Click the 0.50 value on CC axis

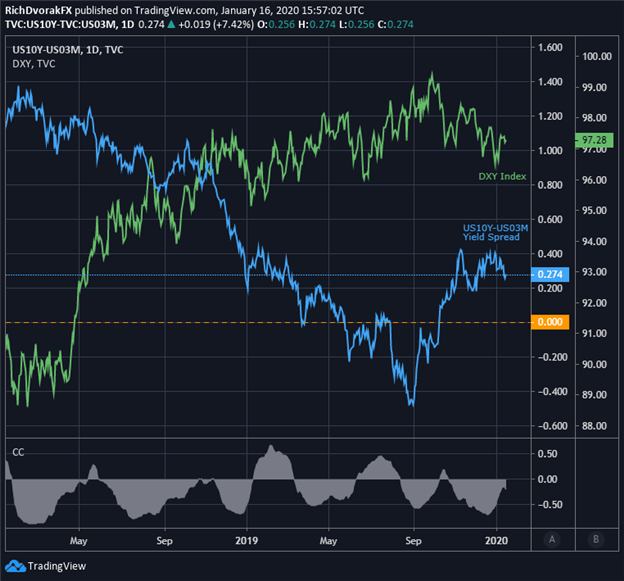tap(548, 454)
